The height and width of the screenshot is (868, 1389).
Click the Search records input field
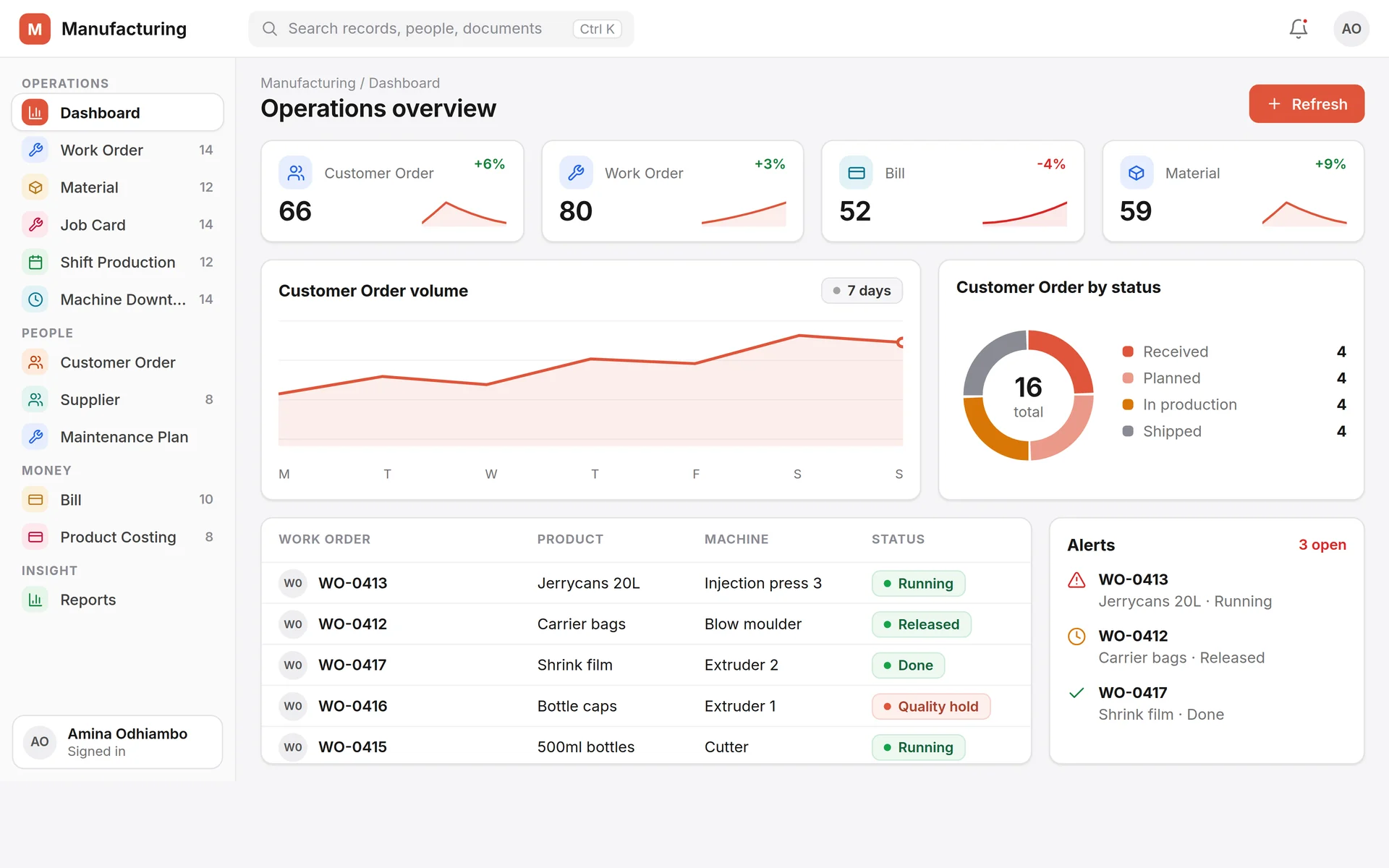441,29
